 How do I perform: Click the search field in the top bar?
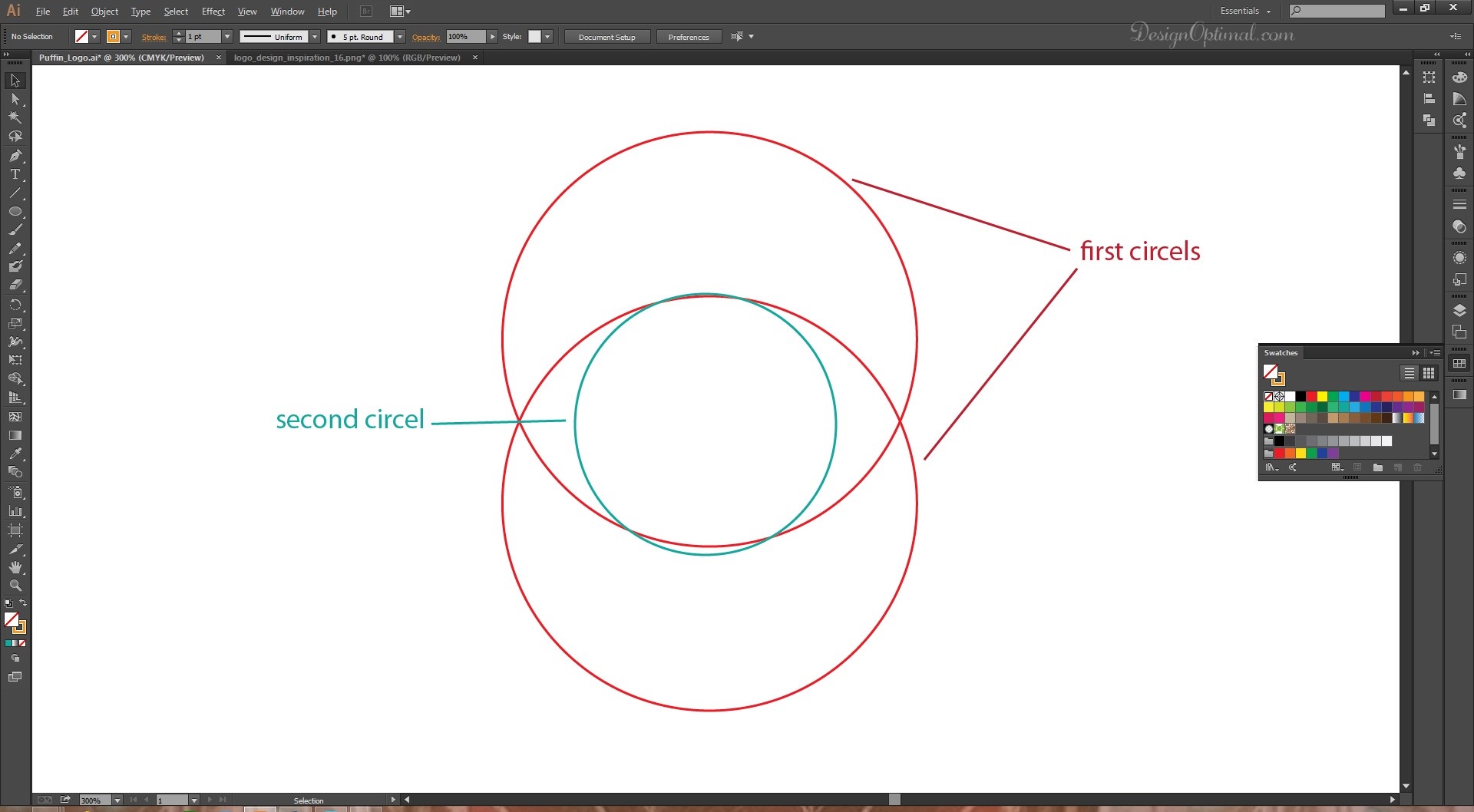click(x=1337, y=11)
